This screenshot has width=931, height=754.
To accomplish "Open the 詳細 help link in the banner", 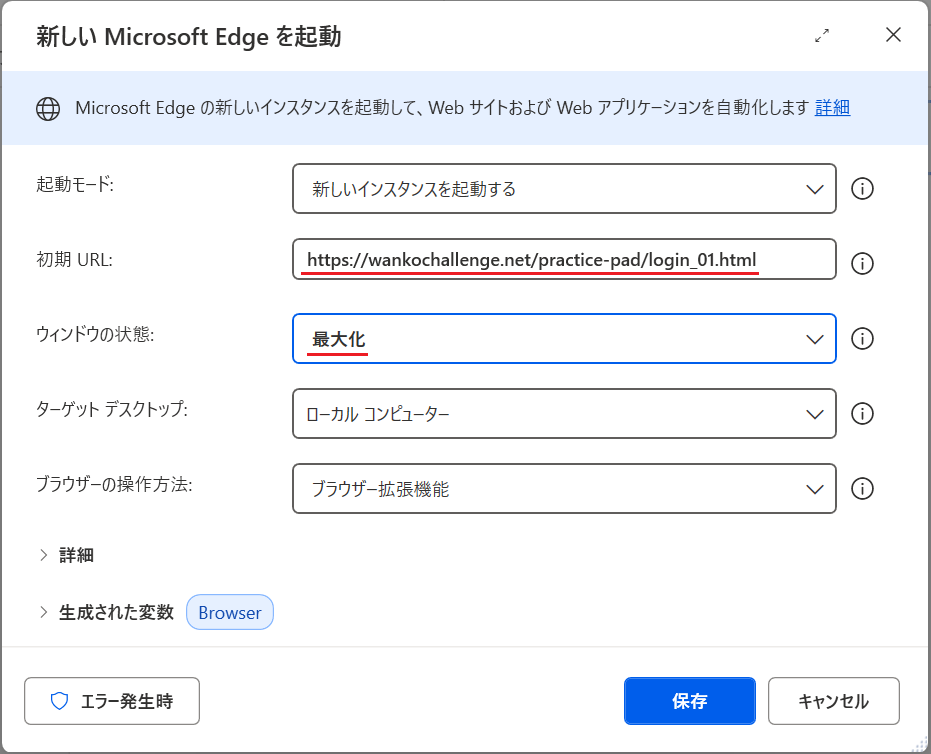I will click(x=832, y=107).
